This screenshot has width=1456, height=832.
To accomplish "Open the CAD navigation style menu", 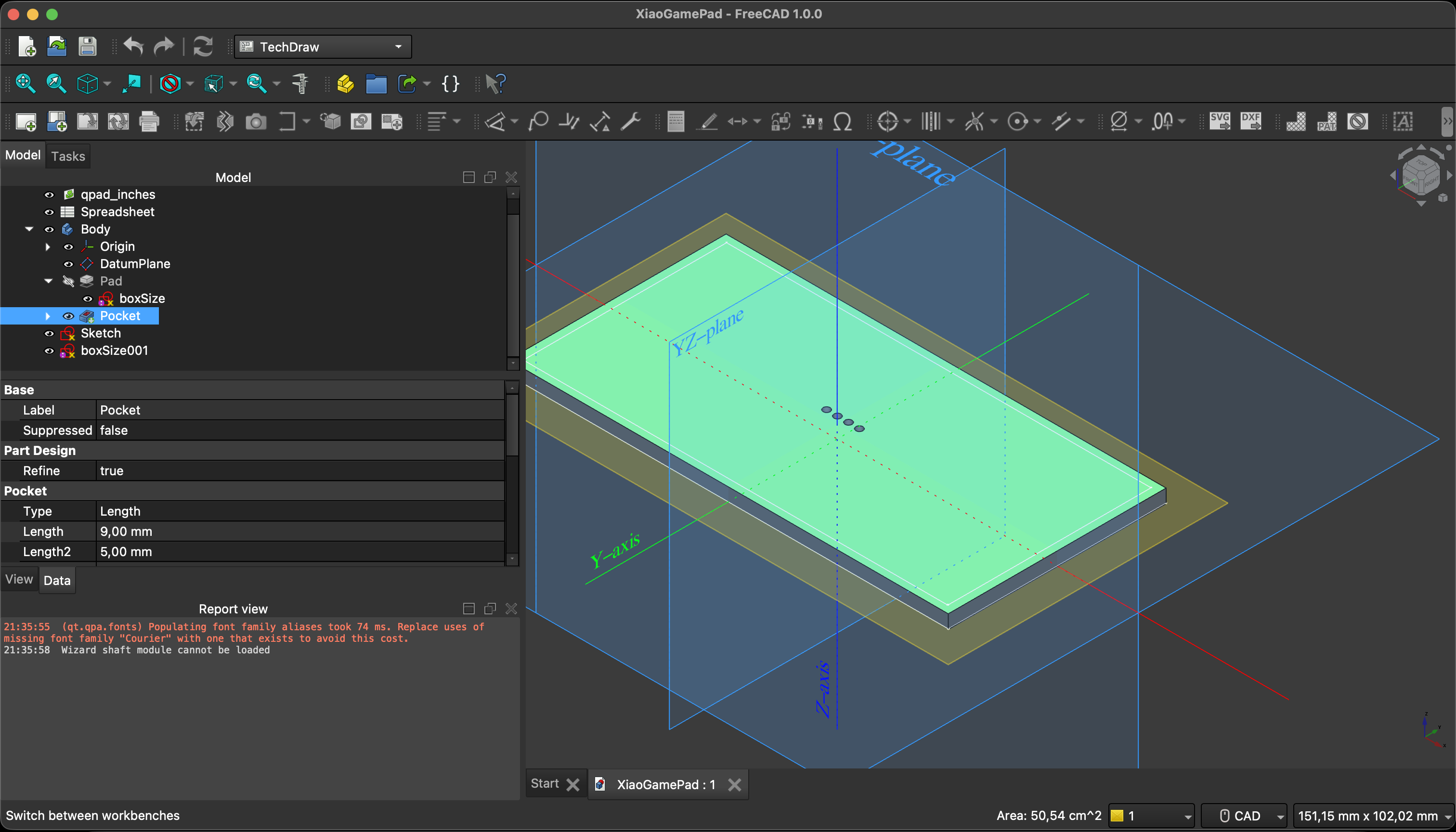I will (x=1245, y=816).
